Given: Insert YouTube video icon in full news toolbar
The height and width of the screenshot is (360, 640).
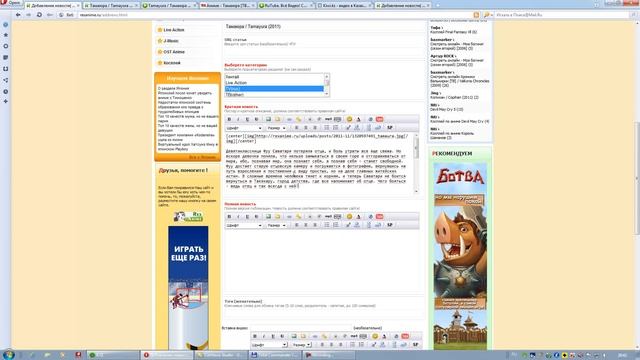Looking at the screenshot, I should coord(380,216).
